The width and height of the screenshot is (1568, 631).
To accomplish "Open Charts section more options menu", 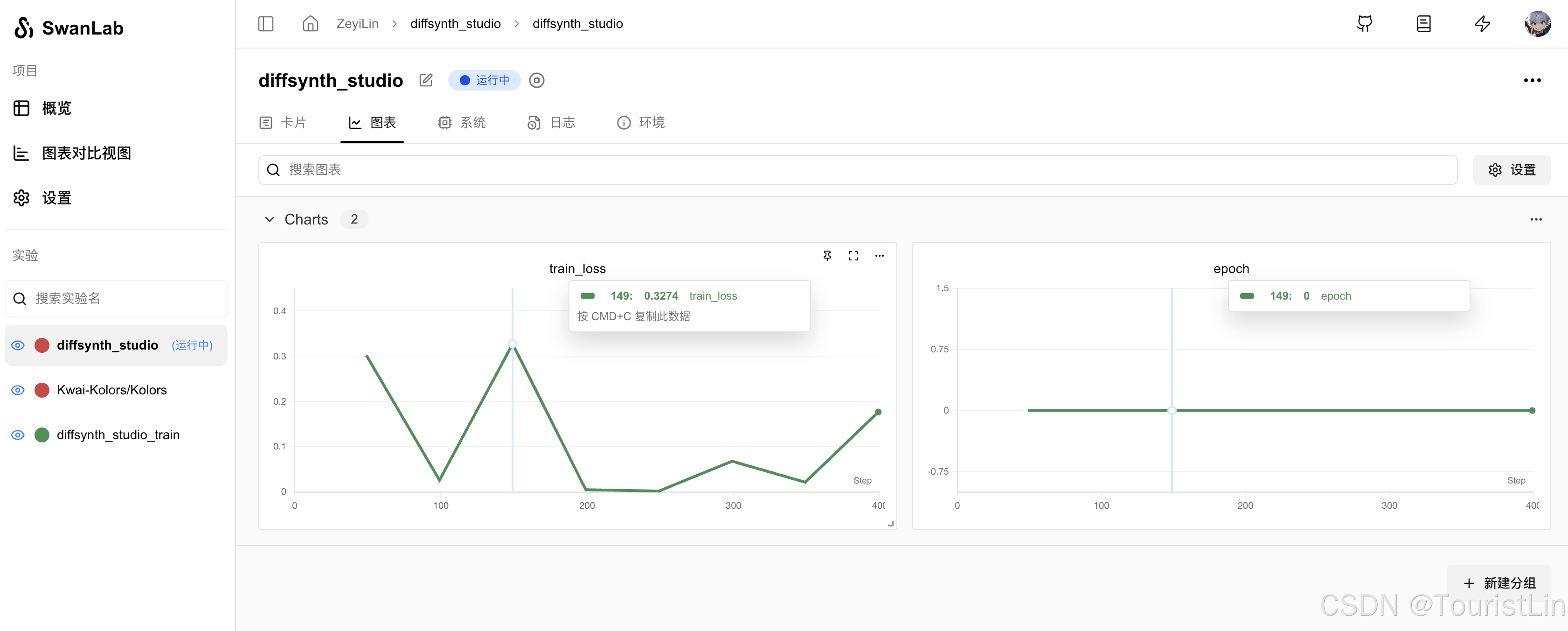I will (x=1536, y=219).
